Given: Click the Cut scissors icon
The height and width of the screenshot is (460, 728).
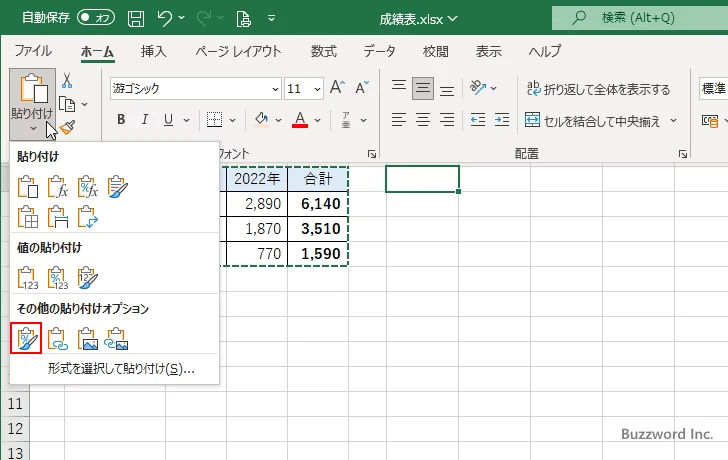Looking at the screenshot, I should [67, 80].
